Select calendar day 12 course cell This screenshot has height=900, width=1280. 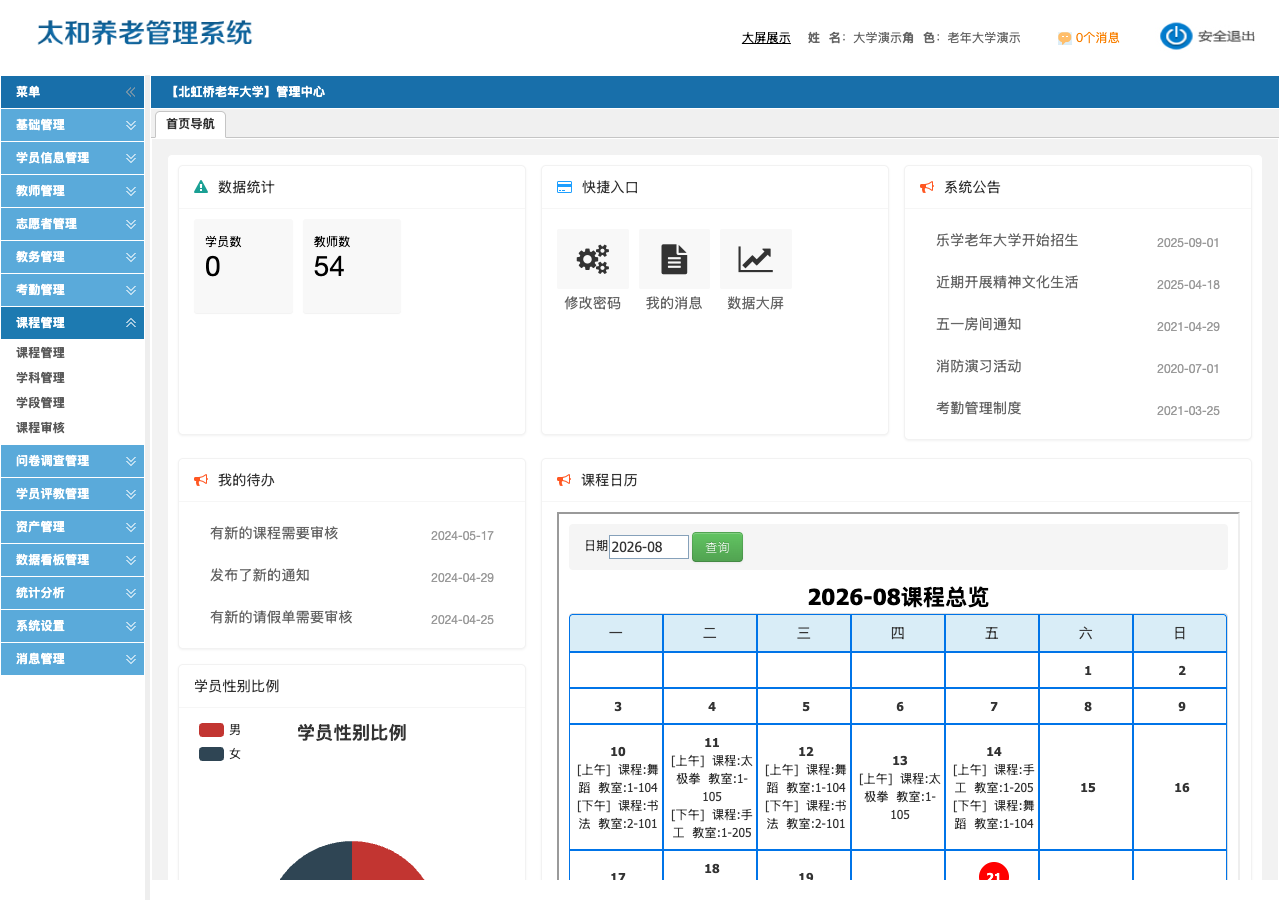click(804, 787)
